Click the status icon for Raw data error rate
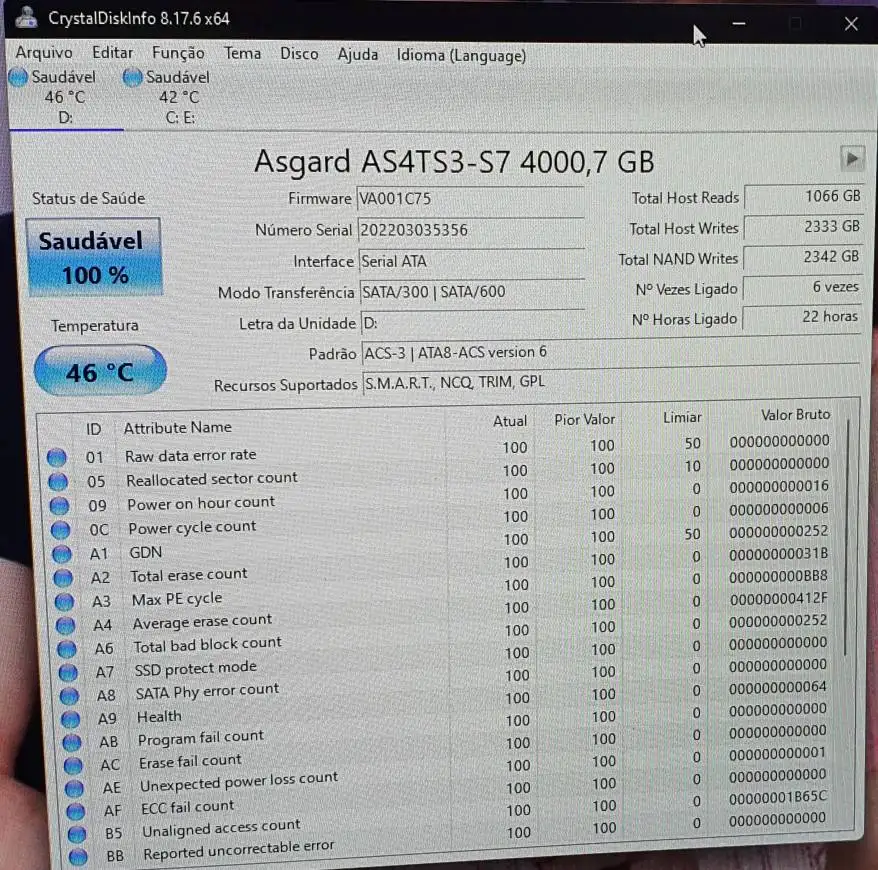 click(x=56, y=457)
